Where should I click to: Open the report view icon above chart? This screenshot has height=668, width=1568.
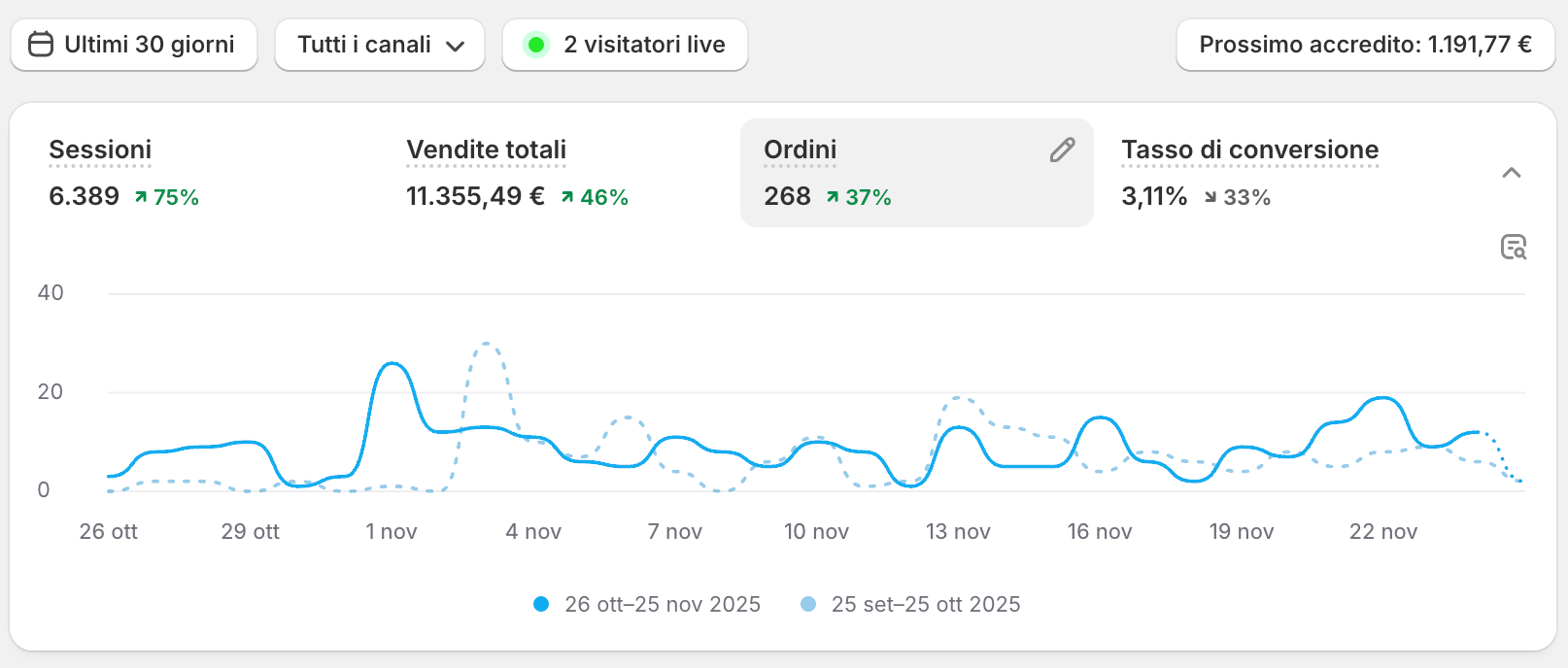point(1513,247)
